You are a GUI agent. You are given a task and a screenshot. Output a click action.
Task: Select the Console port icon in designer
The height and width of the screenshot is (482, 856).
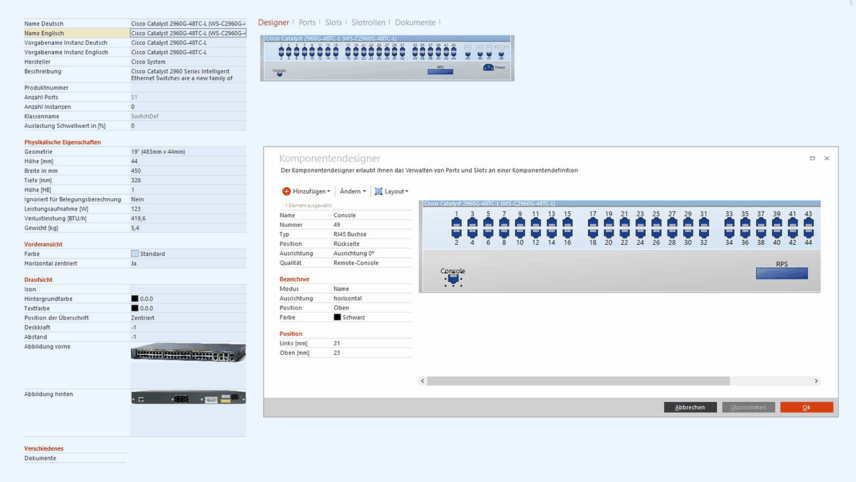click(x=453, y=280)
